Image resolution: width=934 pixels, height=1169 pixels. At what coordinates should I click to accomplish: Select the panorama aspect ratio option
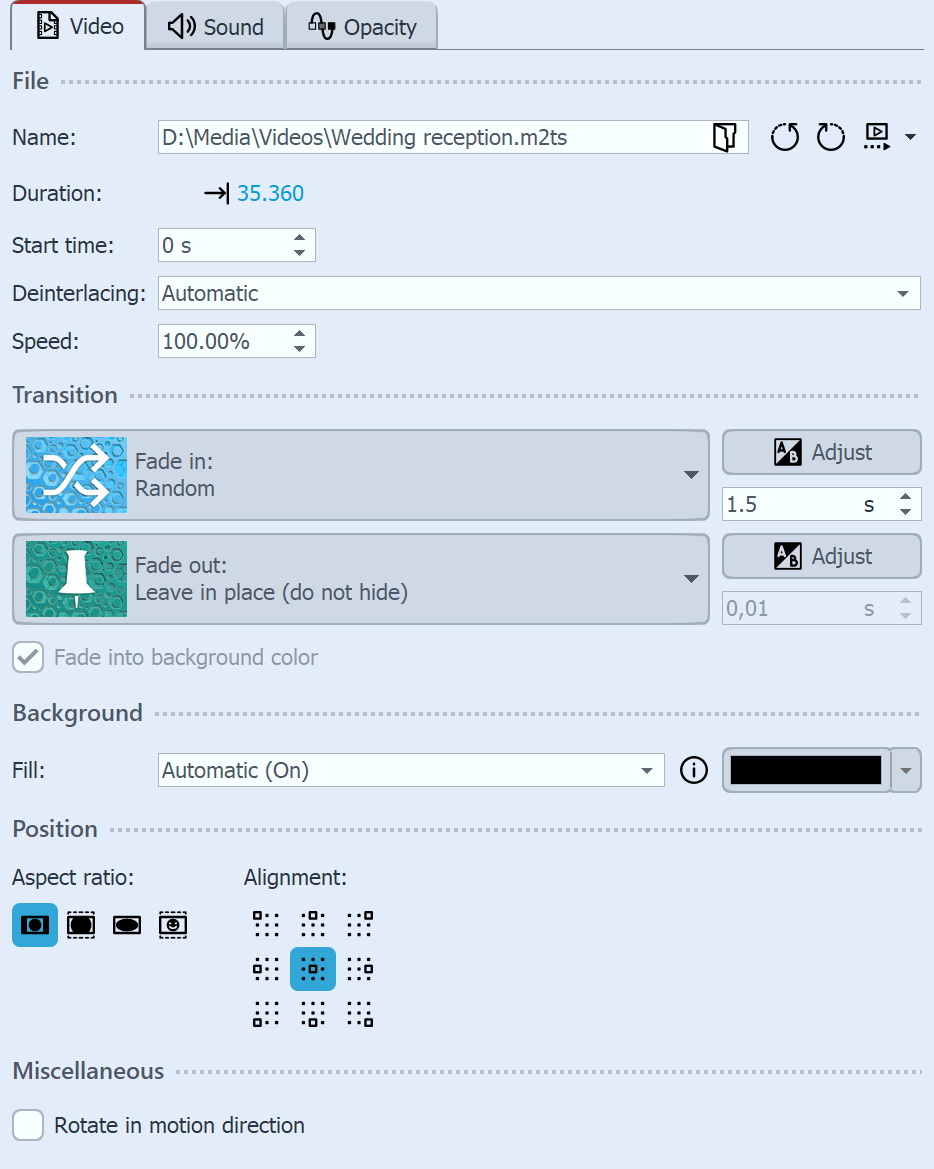click(126, 924)
